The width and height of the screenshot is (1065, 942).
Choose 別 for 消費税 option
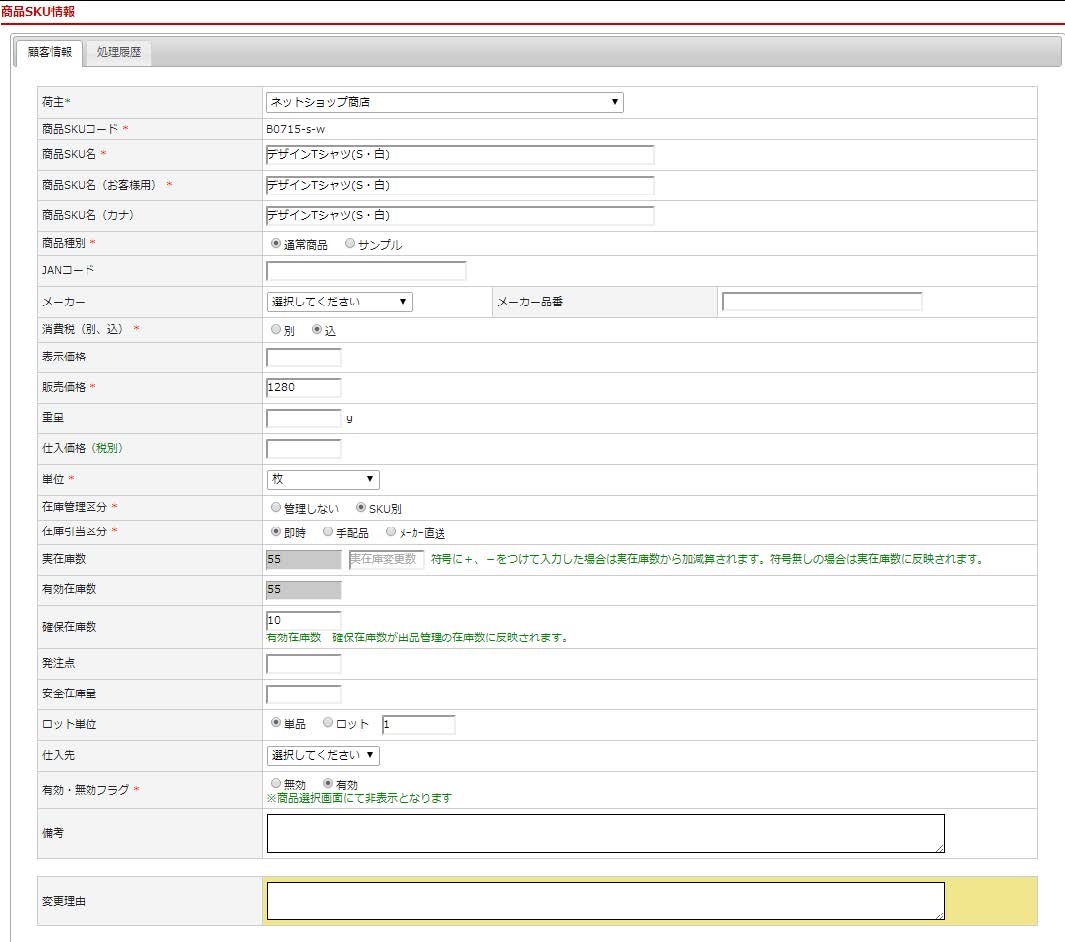click(x=276, y=329)
